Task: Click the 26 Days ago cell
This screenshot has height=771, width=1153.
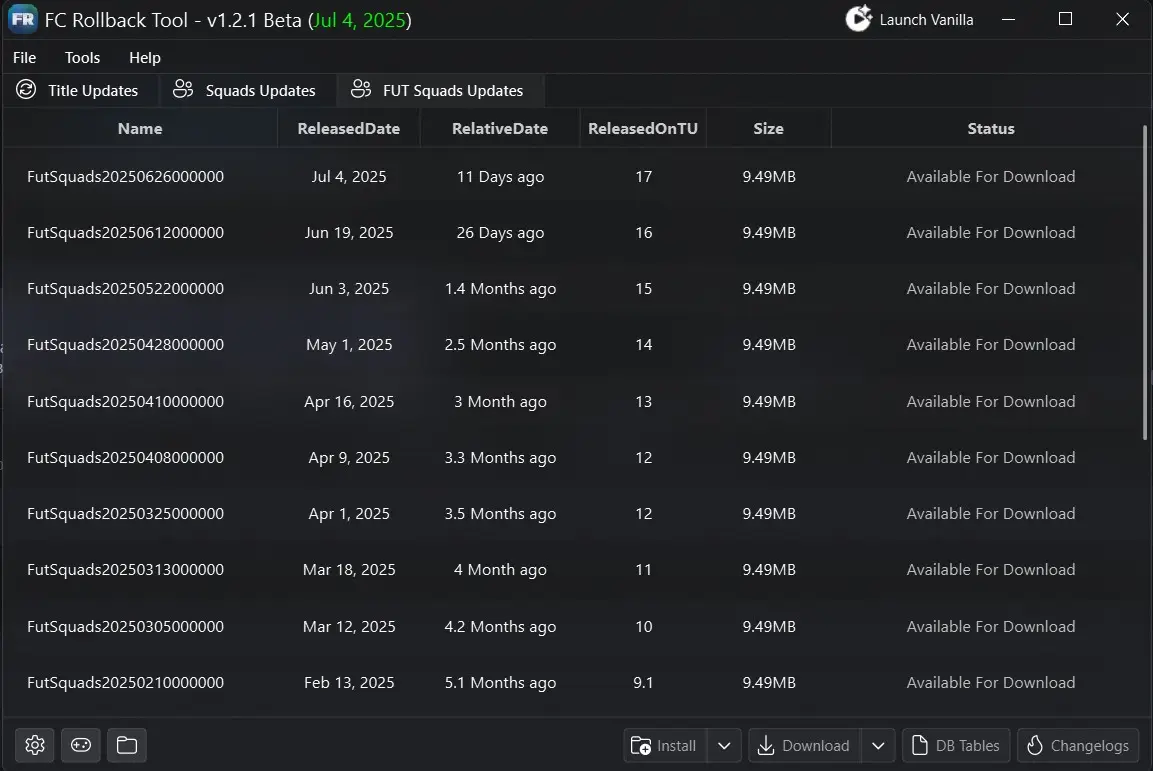Action: click(500, 232)
